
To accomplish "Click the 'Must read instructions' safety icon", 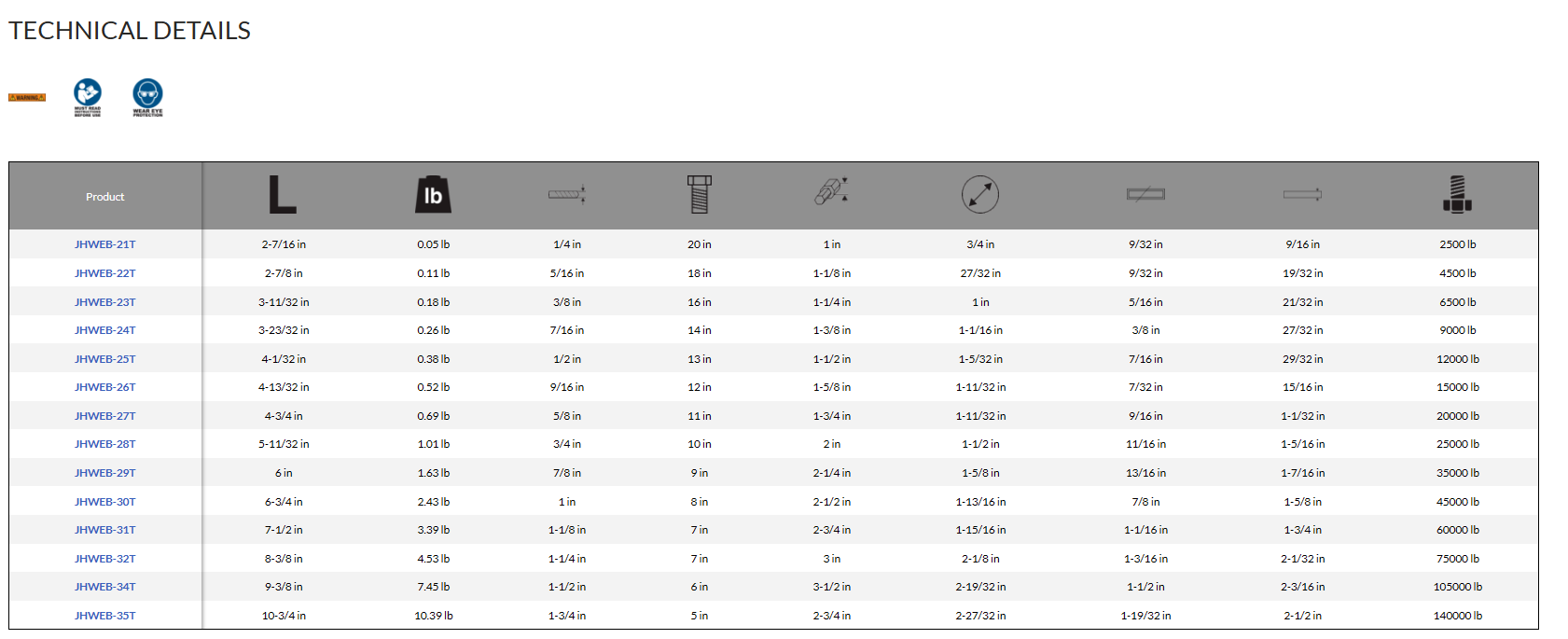I will [88, 97].
